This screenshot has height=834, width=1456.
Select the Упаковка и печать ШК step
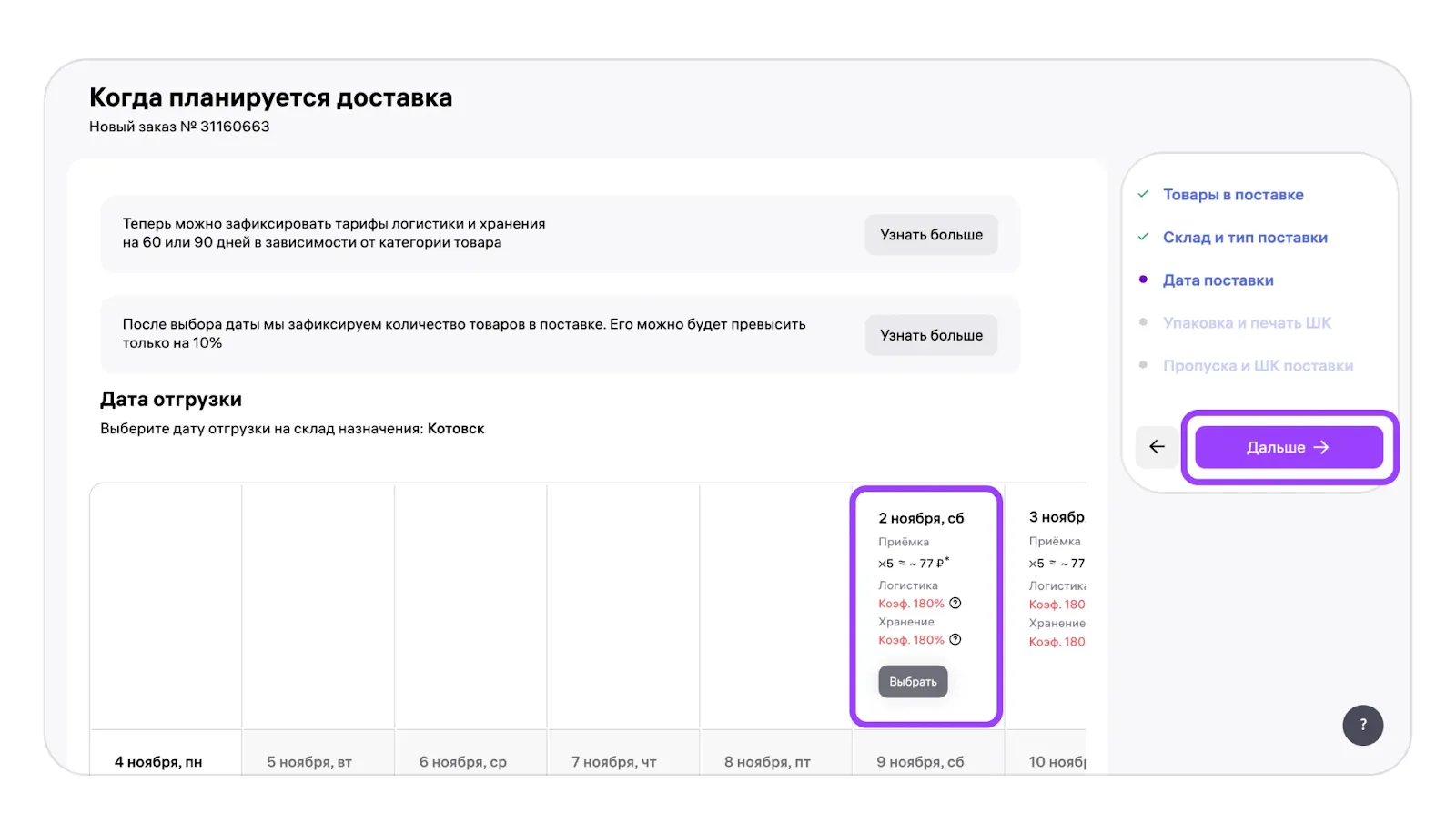(1246, 323)
